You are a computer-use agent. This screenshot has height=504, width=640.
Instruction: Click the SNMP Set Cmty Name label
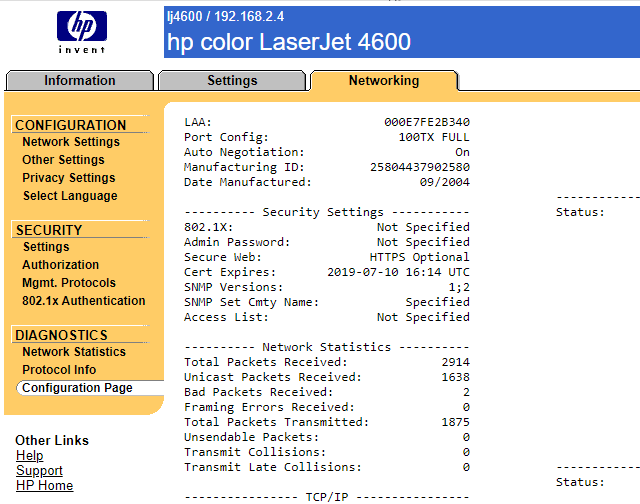pos(251,302)
